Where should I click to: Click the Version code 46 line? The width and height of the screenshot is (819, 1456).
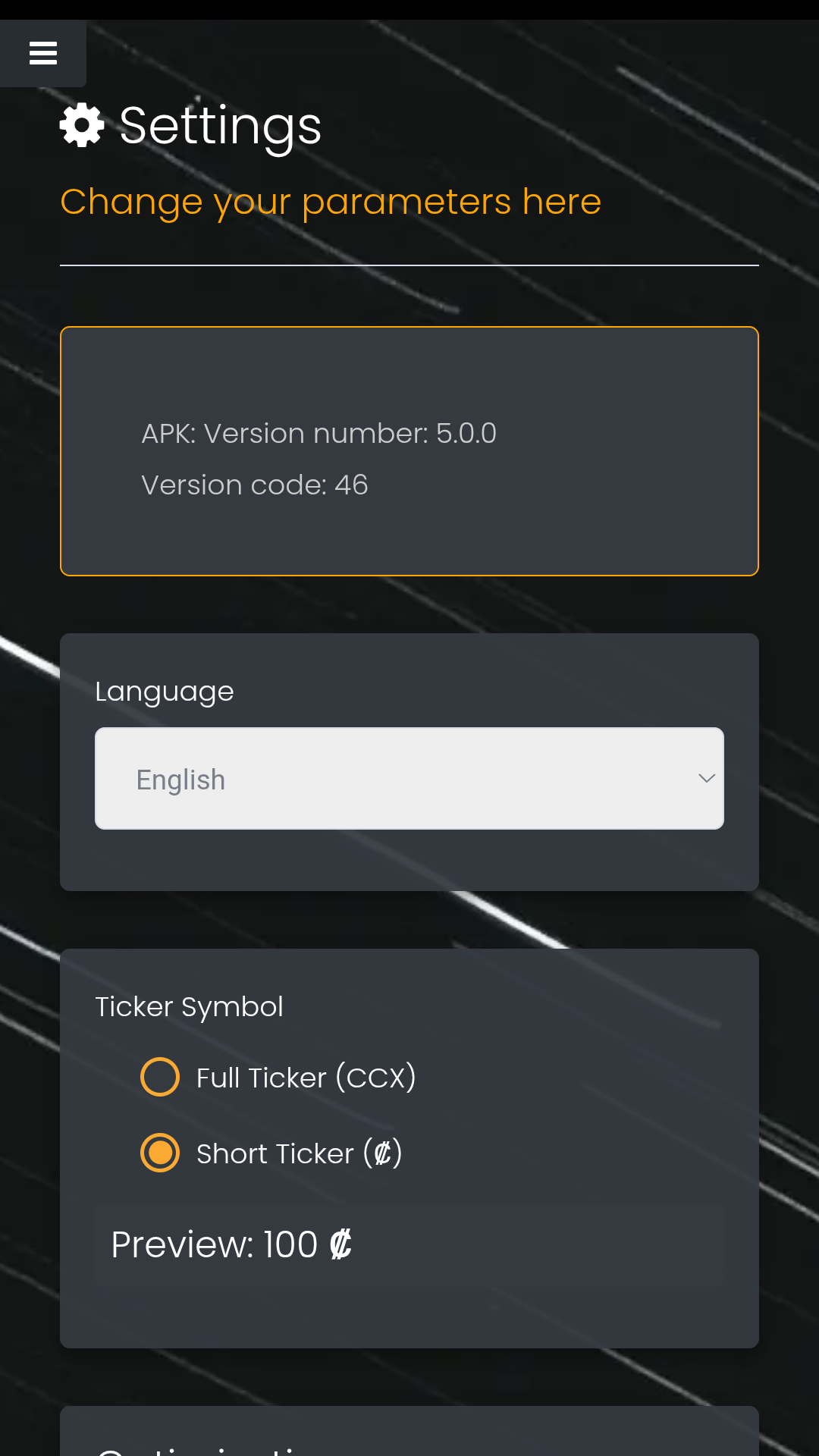click(x=255, y=485)
